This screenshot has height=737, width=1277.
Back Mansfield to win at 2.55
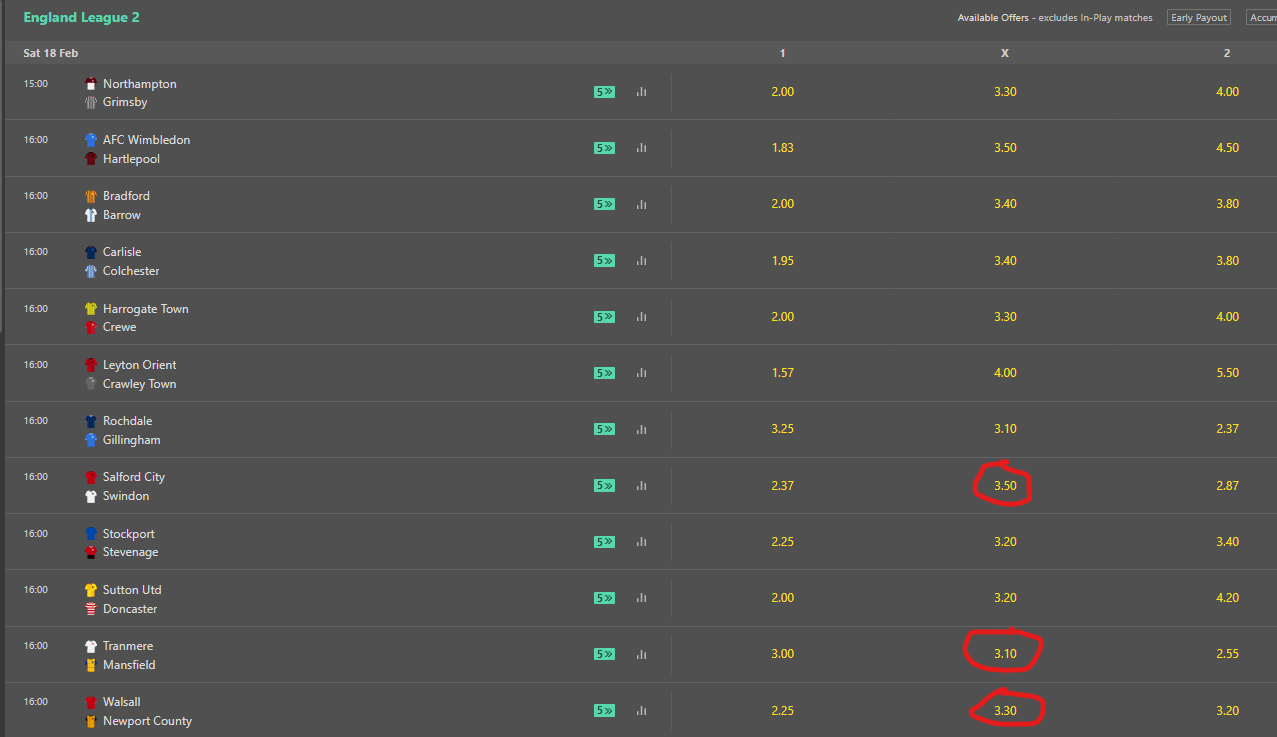pyautogui.click(x=1227, y=653)
